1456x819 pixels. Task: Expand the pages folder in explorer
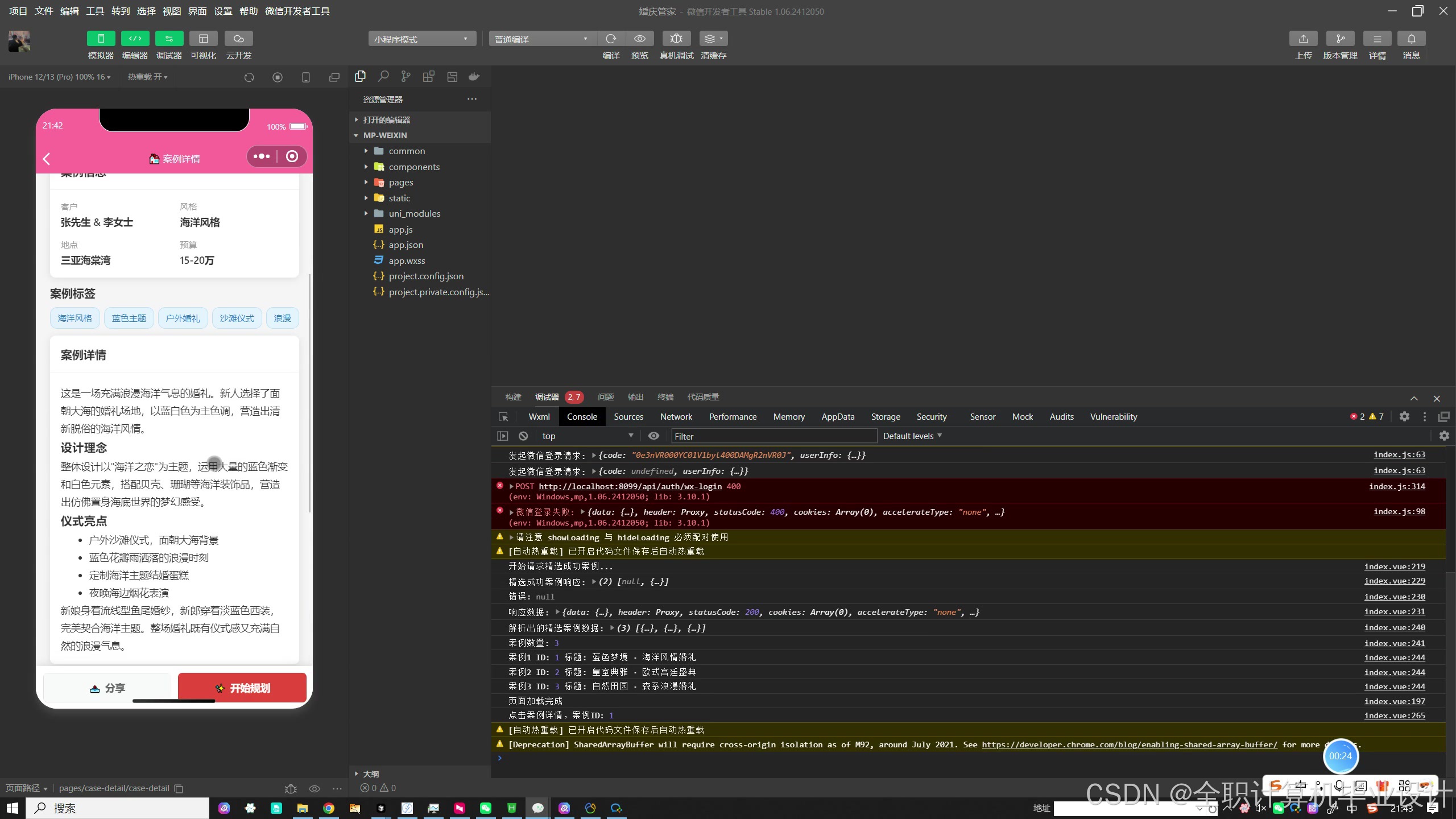click(400, 183)
